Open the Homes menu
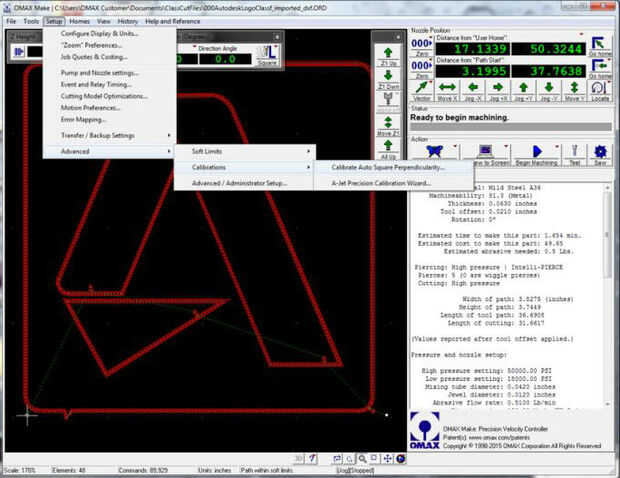Image resolution: width=620 pixels, height=478 pixels. pyautogui.click(x=79, y=21)
